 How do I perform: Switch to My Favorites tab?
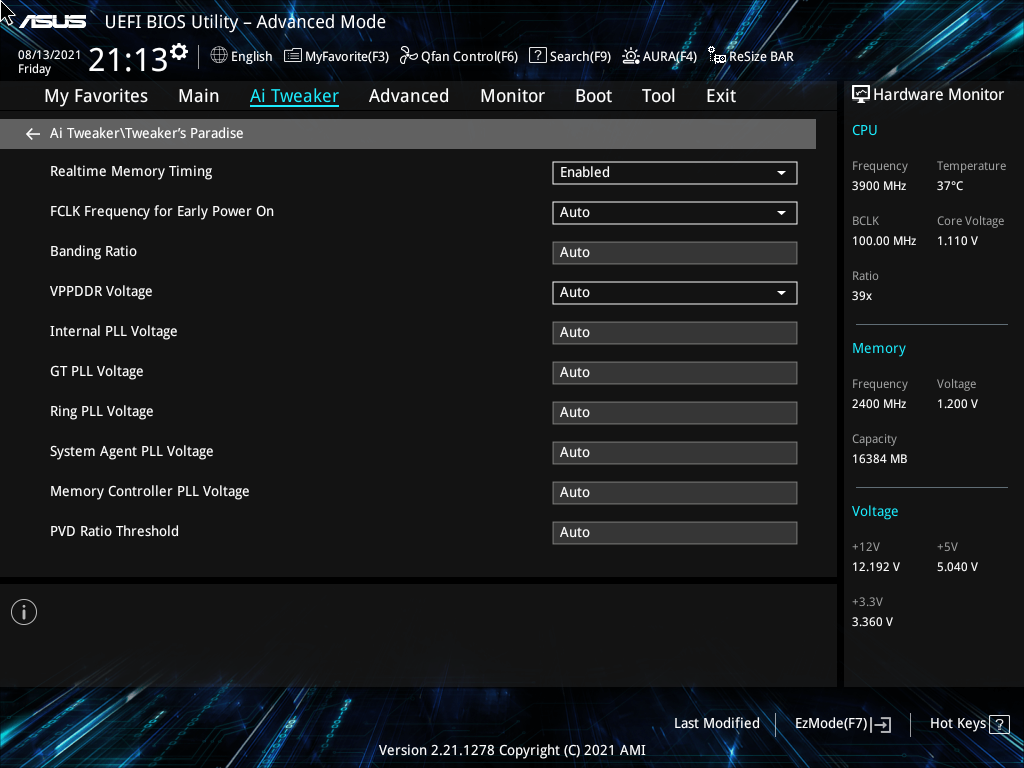[x=96, y=96]
